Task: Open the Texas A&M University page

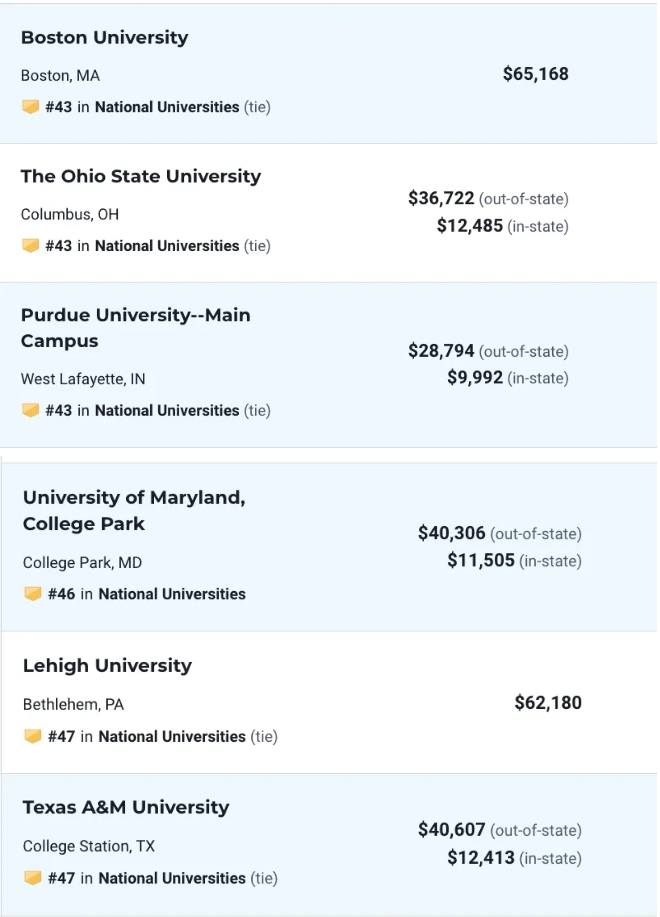Action: tap(125, 807)
